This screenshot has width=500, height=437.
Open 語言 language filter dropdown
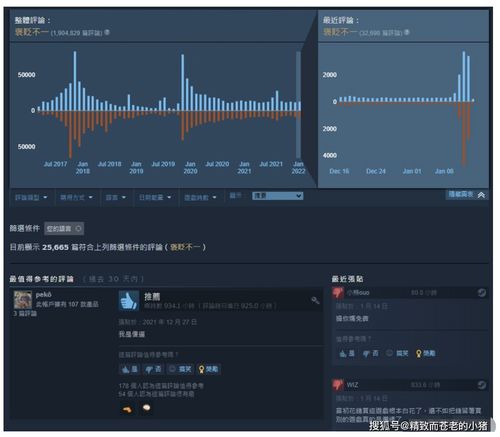coord(116,197)
